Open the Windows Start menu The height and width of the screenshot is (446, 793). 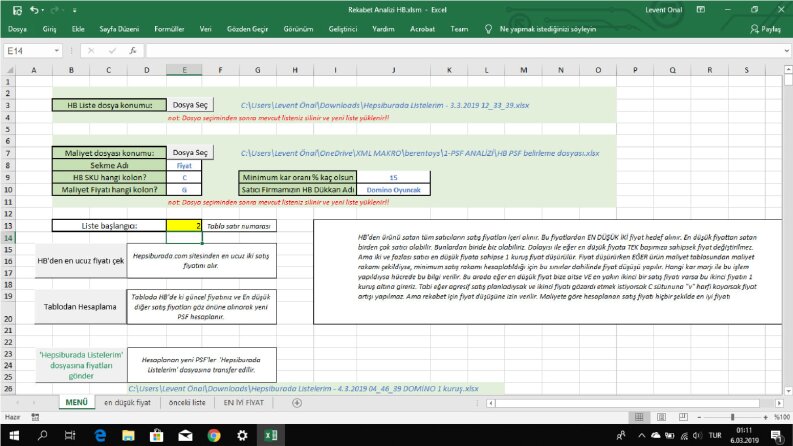(14, 435)
